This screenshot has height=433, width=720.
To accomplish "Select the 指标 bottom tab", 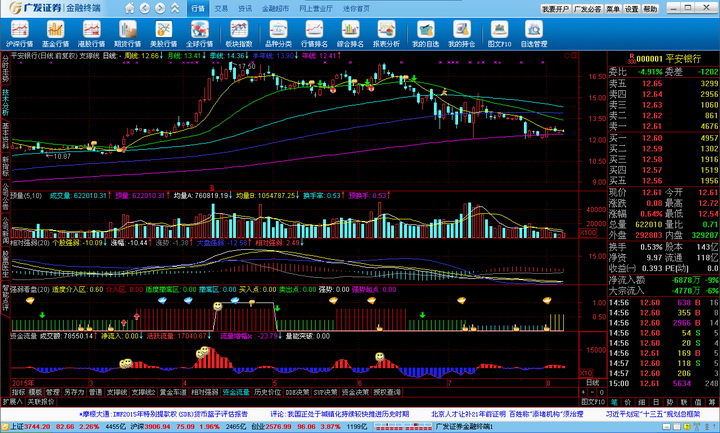I will 18,392.
